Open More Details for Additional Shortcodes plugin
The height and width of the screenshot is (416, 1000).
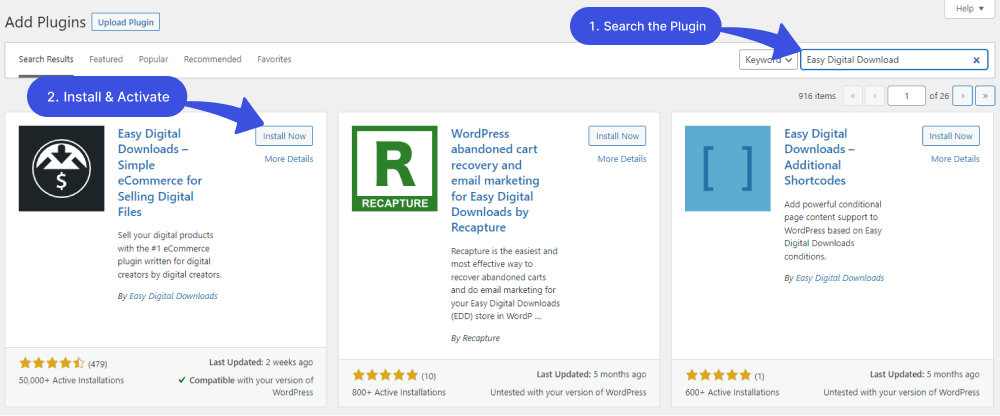(x=955, y=159)
